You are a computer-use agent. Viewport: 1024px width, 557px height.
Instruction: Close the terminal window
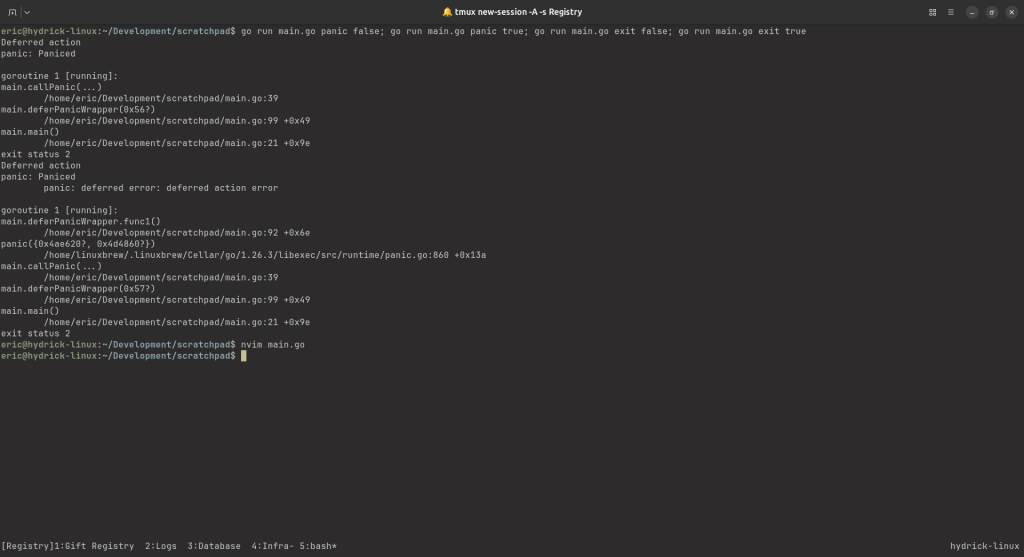coord(1012,12)
